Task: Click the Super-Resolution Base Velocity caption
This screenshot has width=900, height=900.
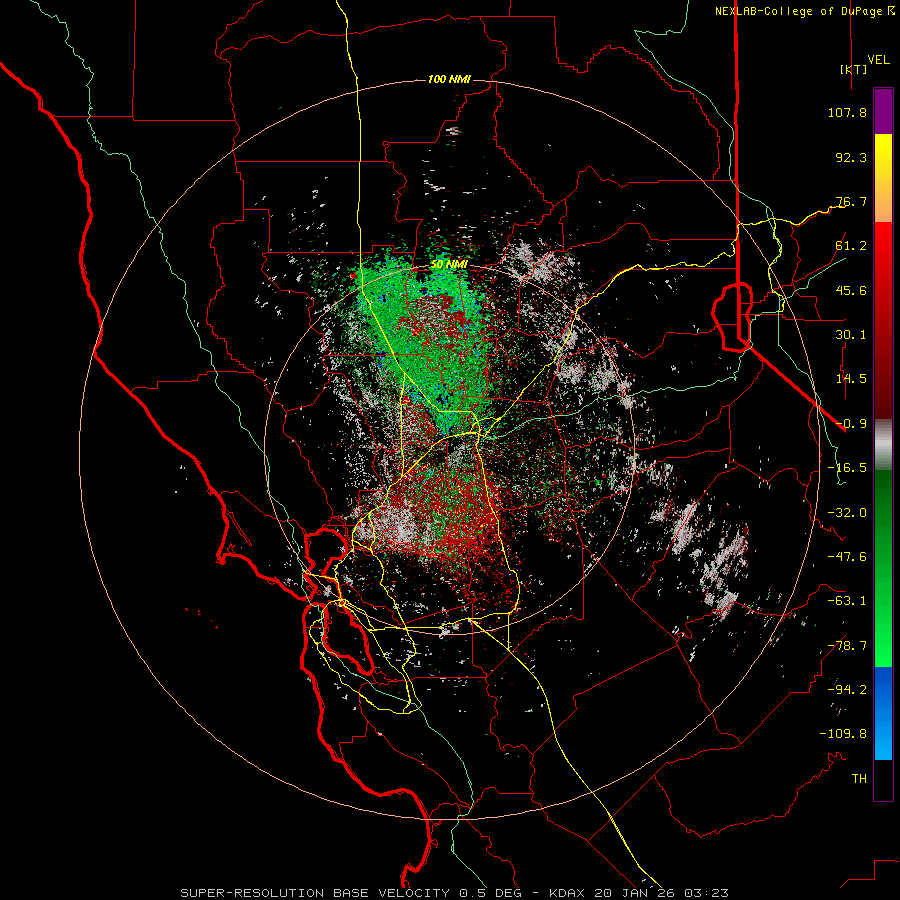Action: (455, 893)
